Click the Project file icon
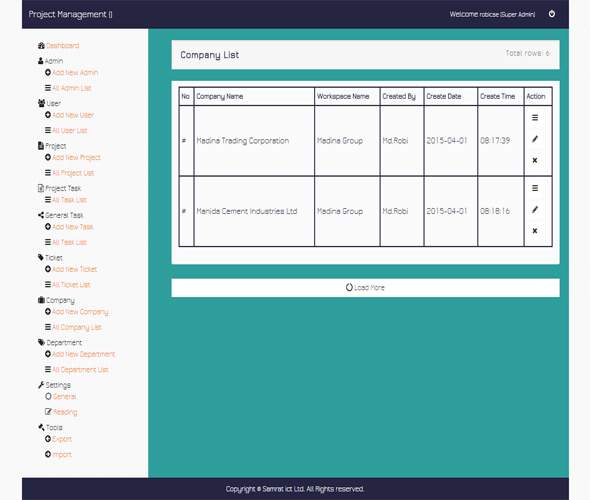This screenshot has width=590, height=500. click(41, 146)
